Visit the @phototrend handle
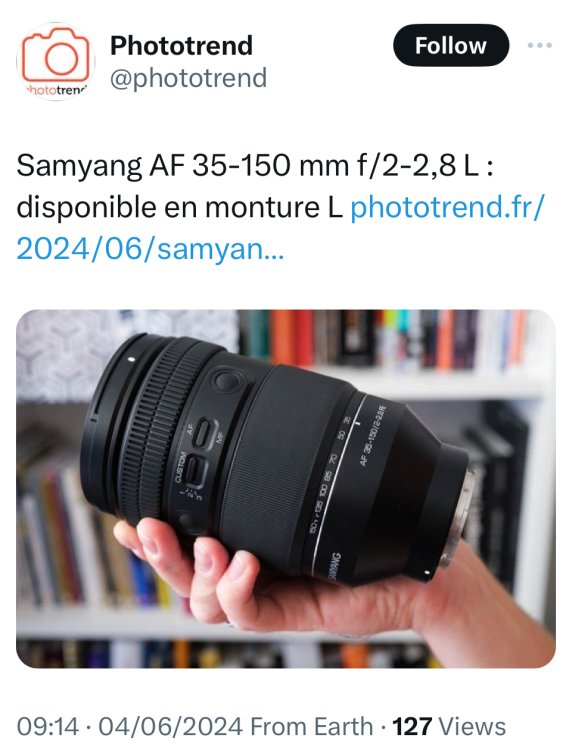Screen dimensions: 572x750 pos(188,78)
